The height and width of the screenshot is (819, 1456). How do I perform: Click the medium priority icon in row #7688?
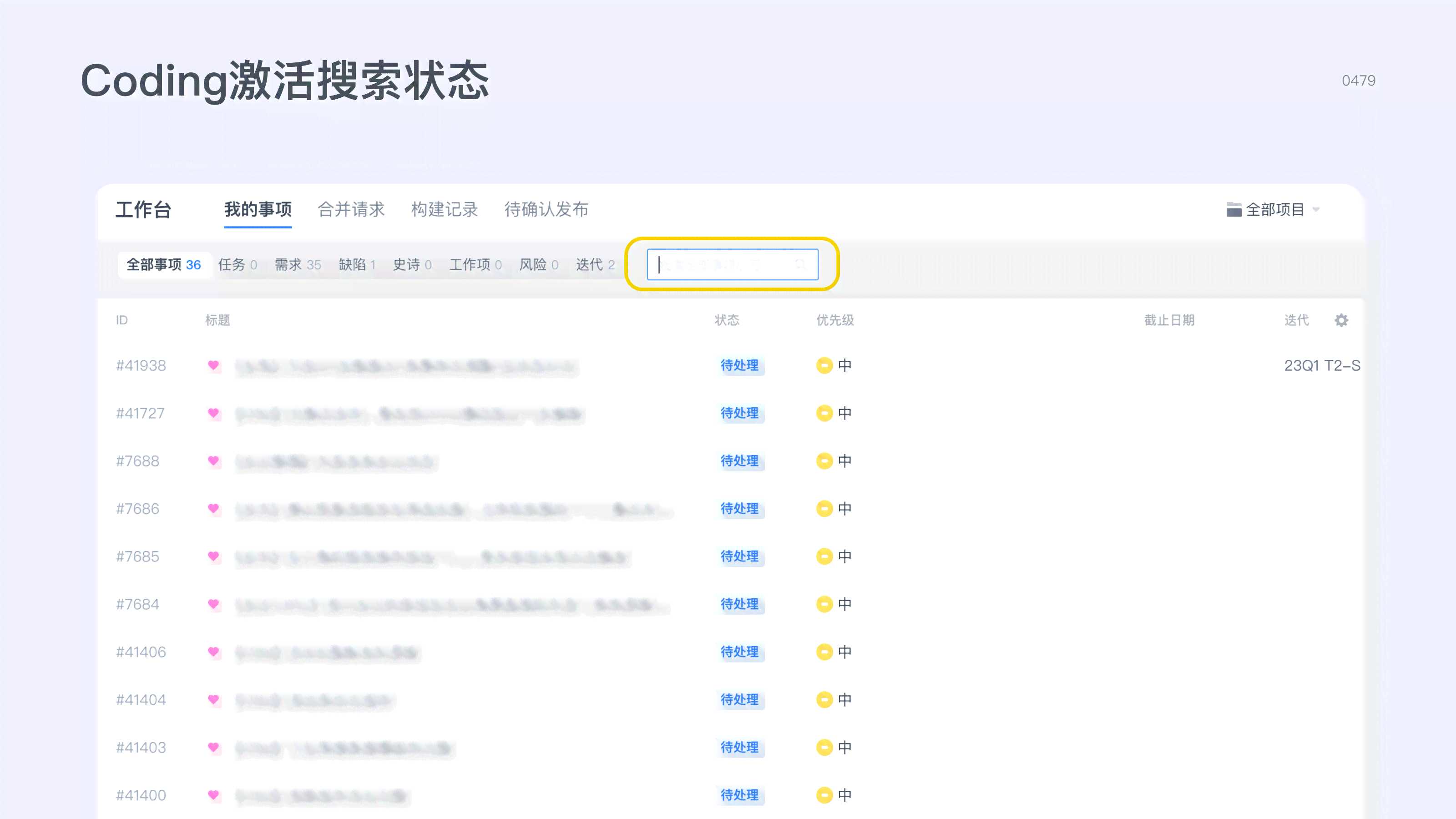824,461
